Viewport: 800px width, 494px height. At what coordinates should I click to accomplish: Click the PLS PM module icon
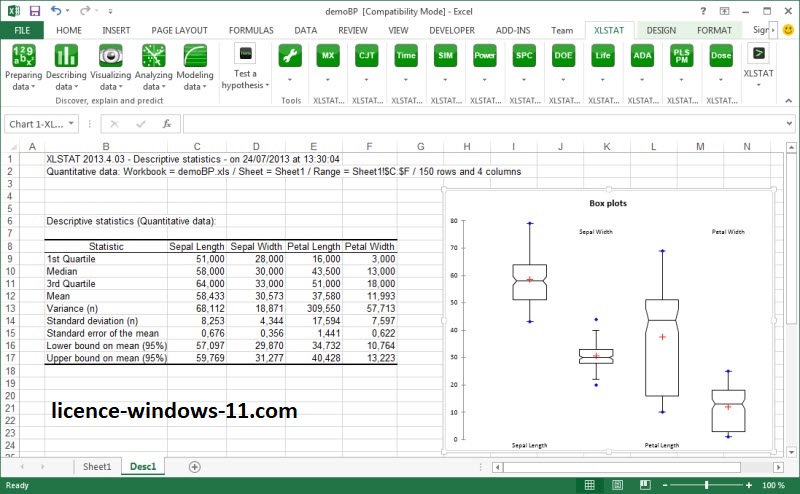tap(681, 56)
